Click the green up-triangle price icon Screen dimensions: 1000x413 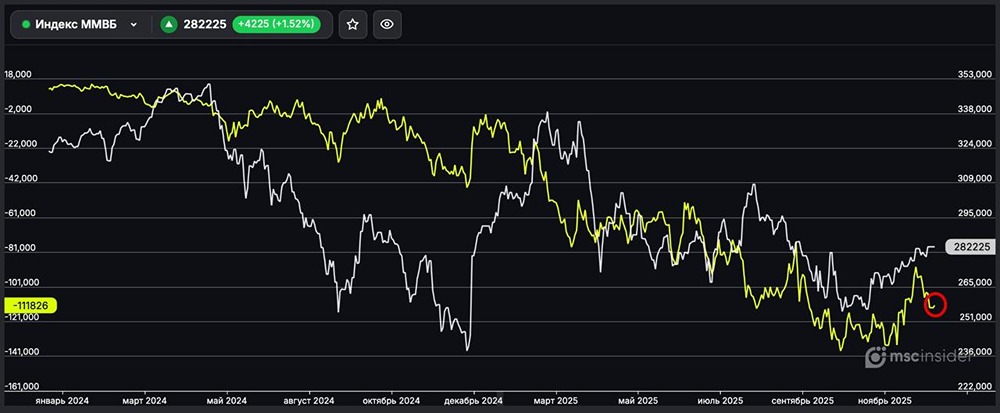[x=168, y=25]
